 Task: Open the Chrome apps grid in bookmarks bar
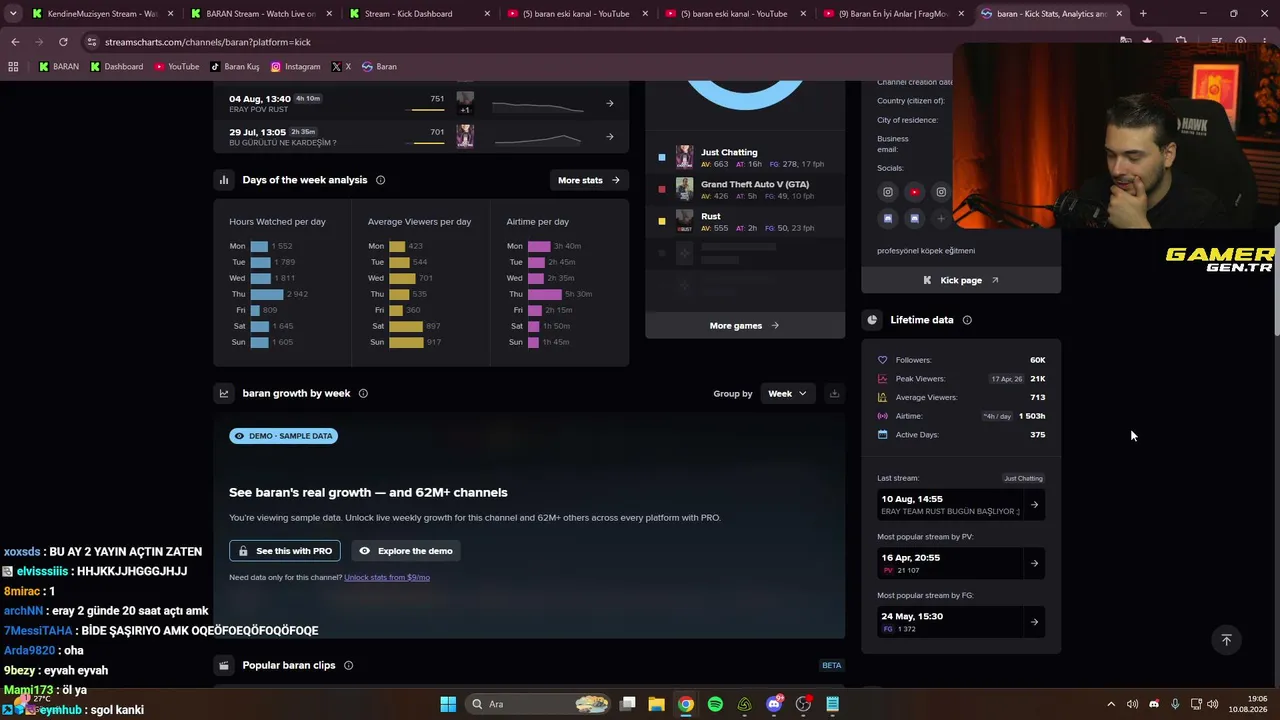[x=13, y=67]
